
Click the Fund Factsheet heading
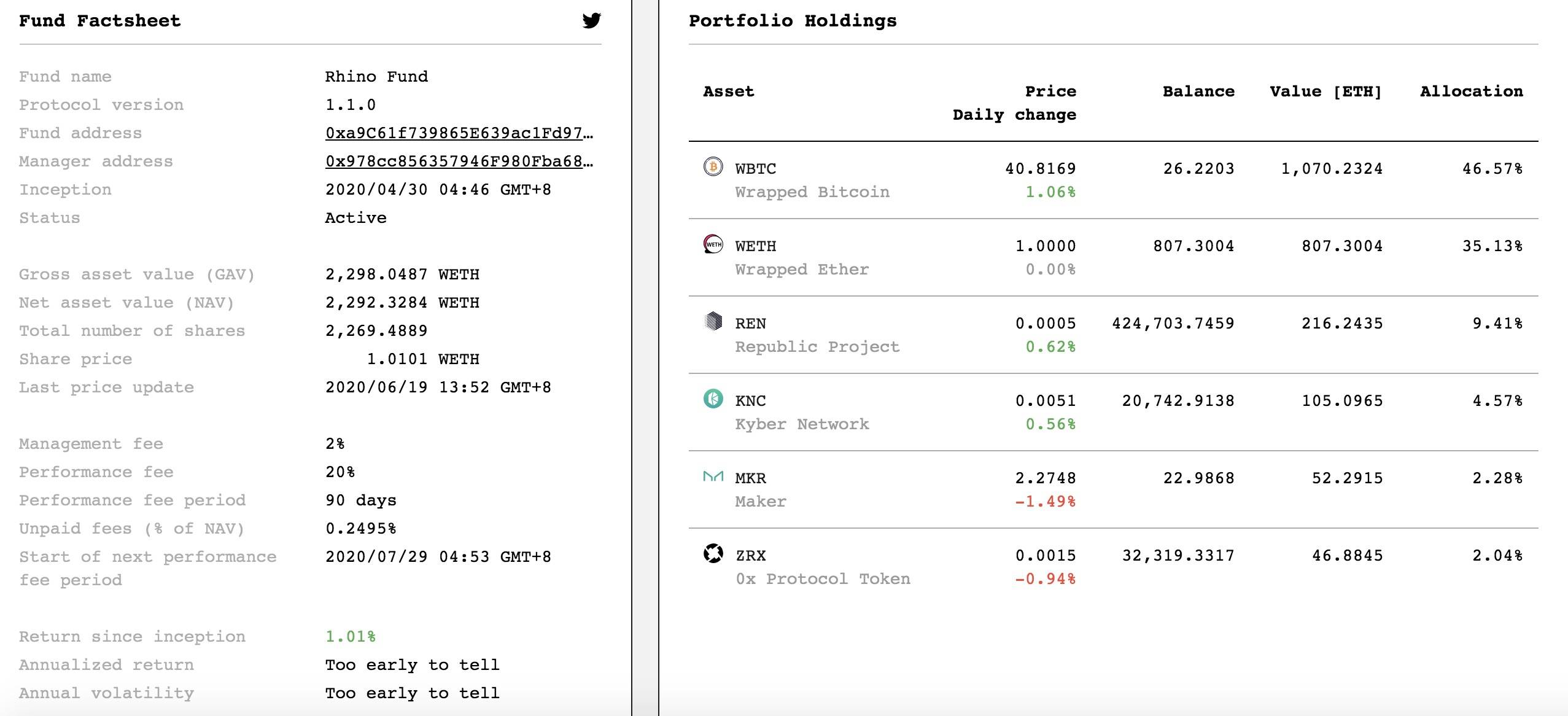[x=100, y=21]
